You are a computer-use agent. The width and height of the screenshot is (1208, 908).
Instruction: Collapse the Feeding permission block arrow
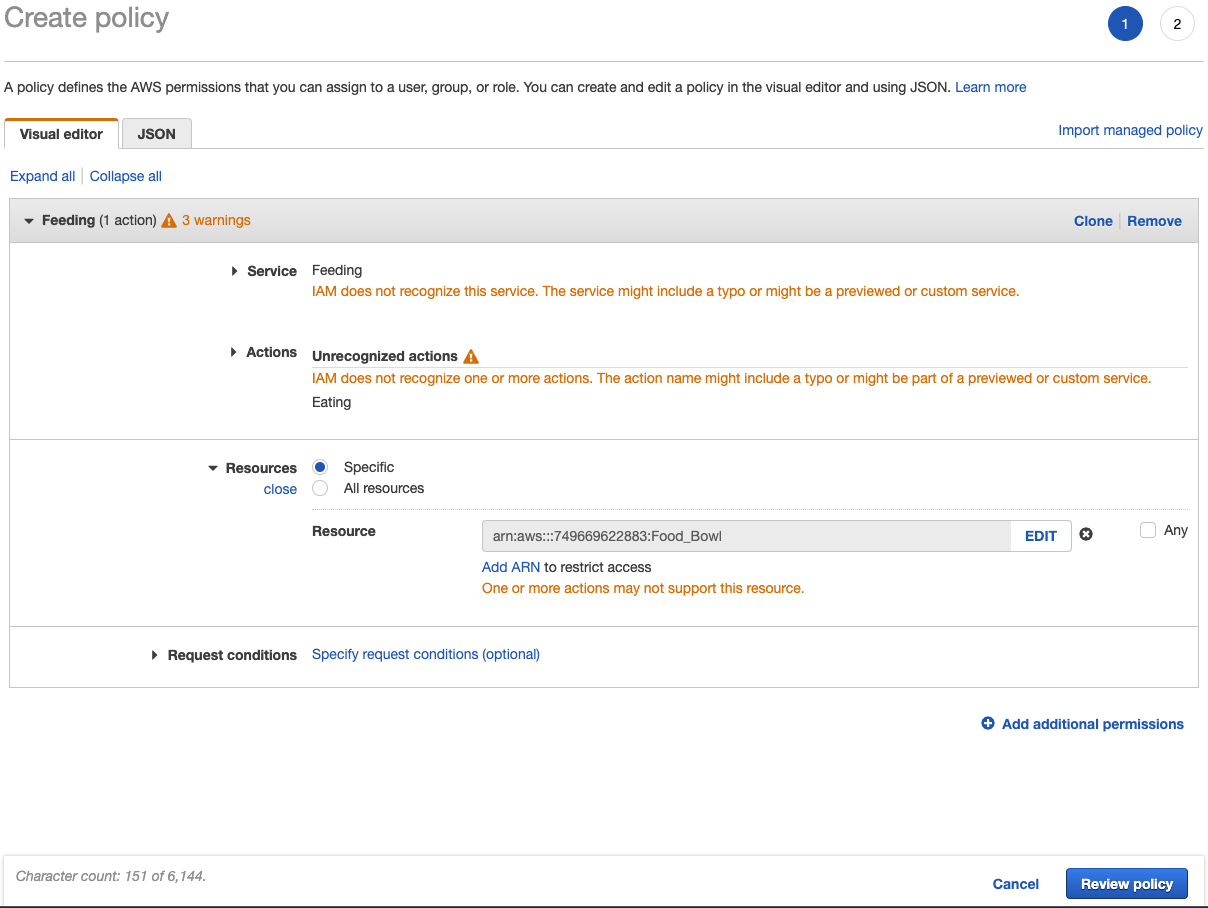pyautogui.click(x=29, y=220)
